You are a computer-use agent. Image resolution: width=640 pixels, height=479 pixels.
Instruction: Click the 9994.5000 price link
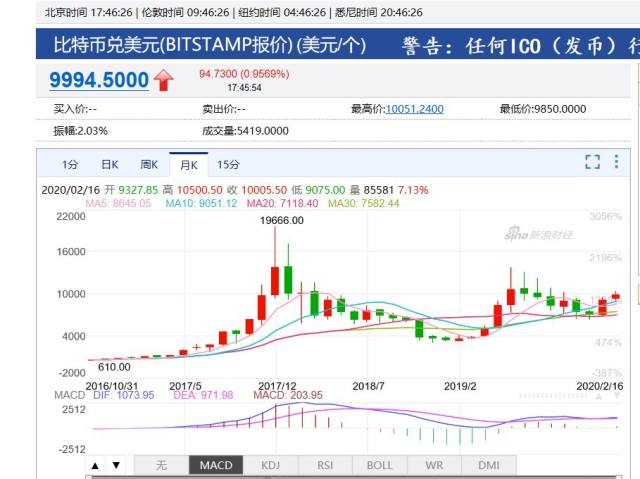coord(99,80)
